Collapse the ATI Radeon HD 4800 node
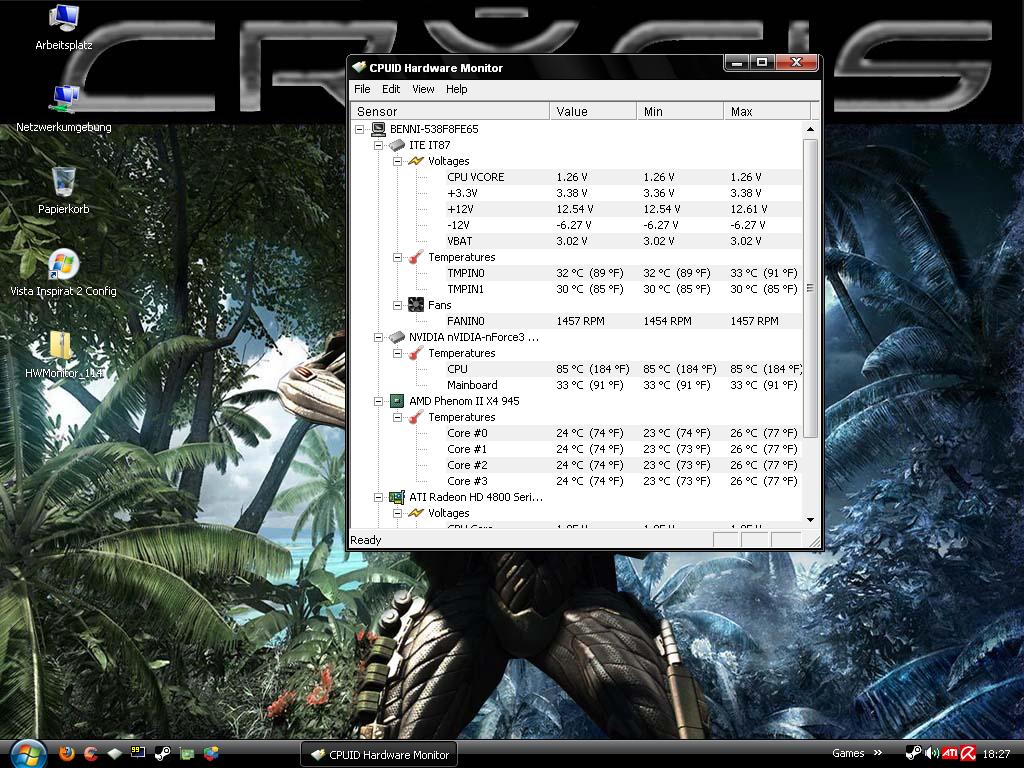This screenshot has height=768, width=1024. [x=378, y=497]
